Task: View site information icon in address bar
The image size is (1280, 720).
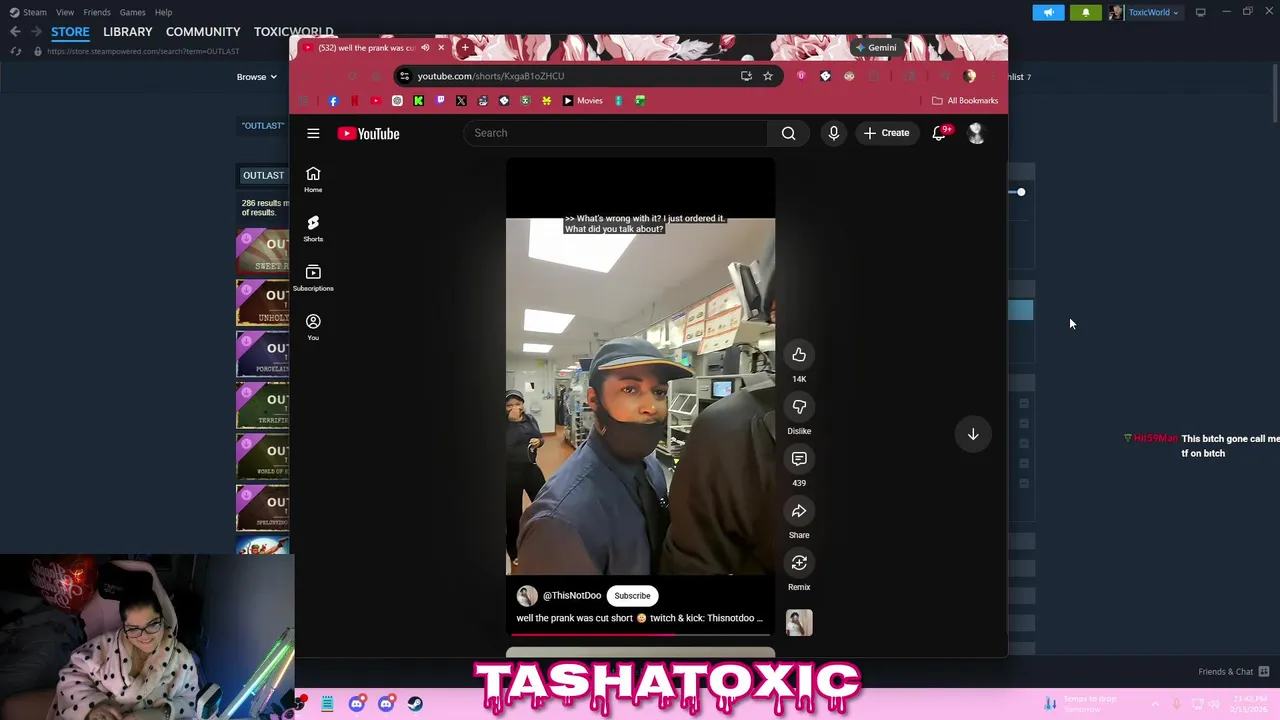Action: coord(404,76)
